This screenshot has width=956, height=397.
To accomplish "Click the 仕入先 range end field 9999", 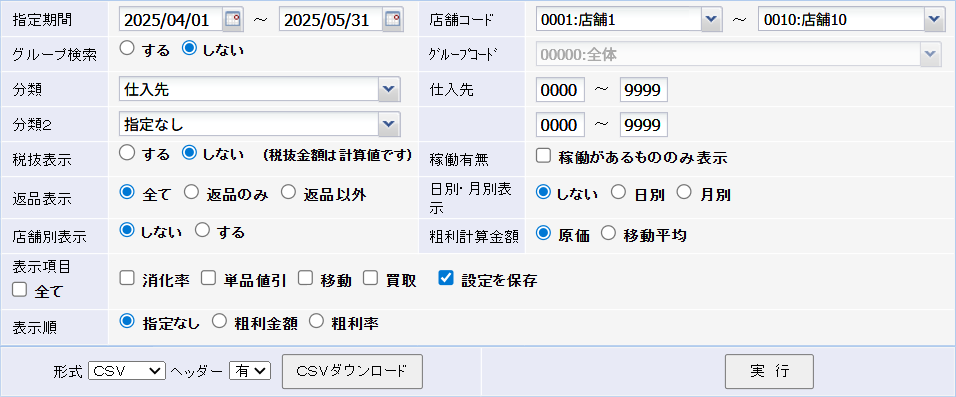I will point(644,90).
